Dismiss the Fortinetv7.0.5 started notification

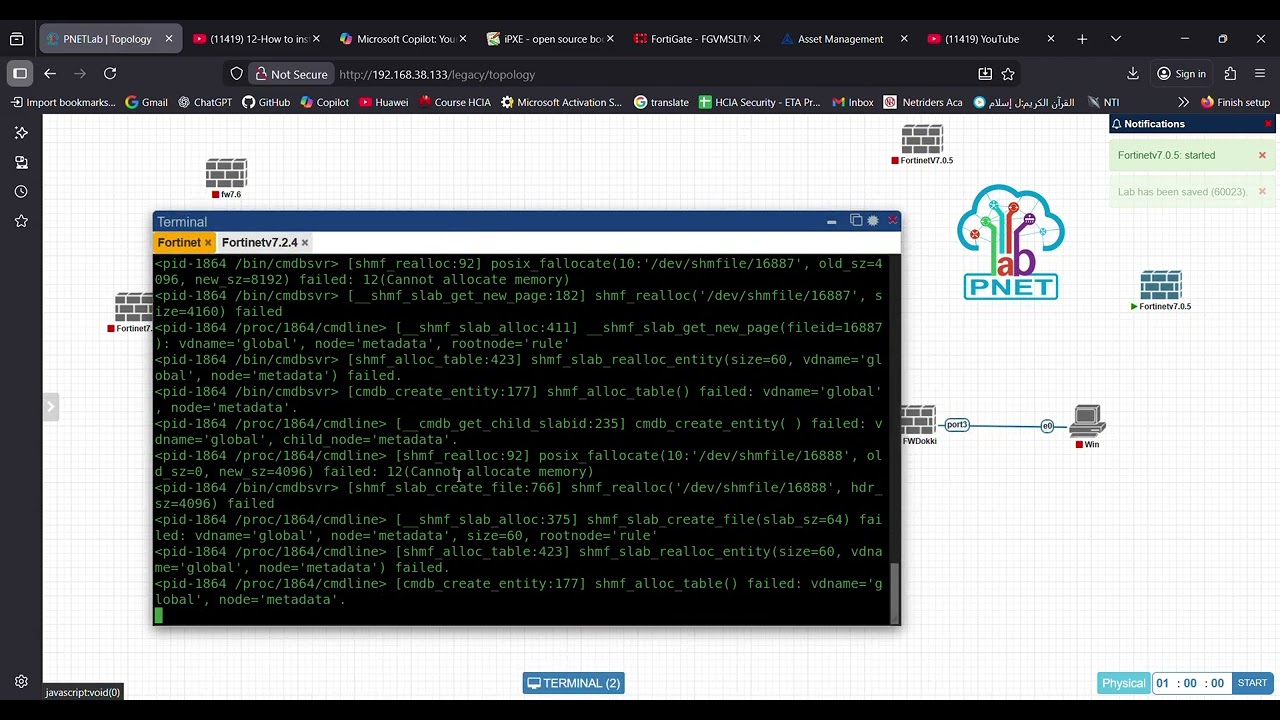1262,155
